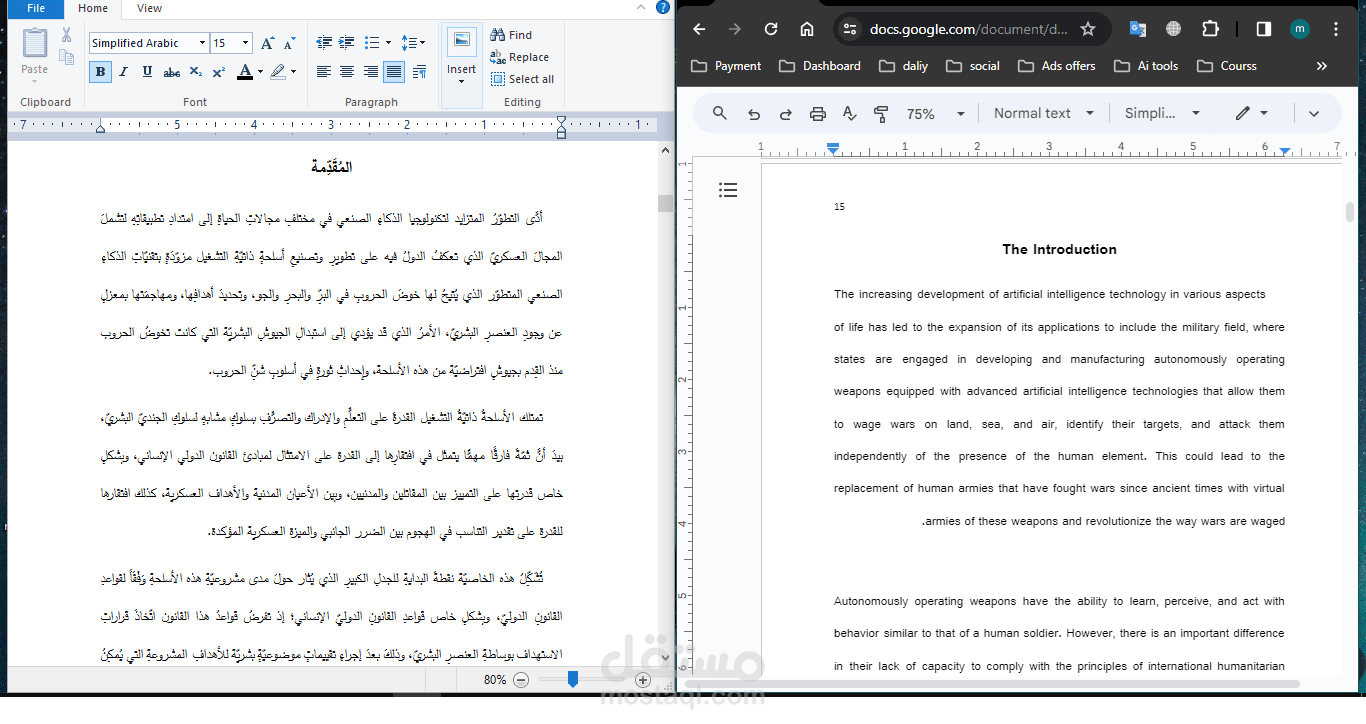The height and width of the screenshot is (724, 1366).
Task: Open the font size 15 dropdown
Action: (x=247, y=43)
